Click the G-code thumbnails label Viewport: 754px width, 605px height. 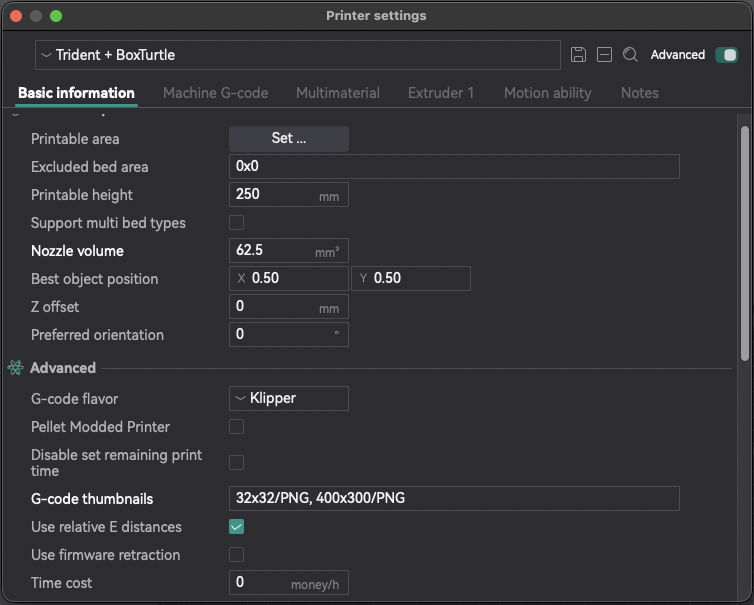pos(92,499)
